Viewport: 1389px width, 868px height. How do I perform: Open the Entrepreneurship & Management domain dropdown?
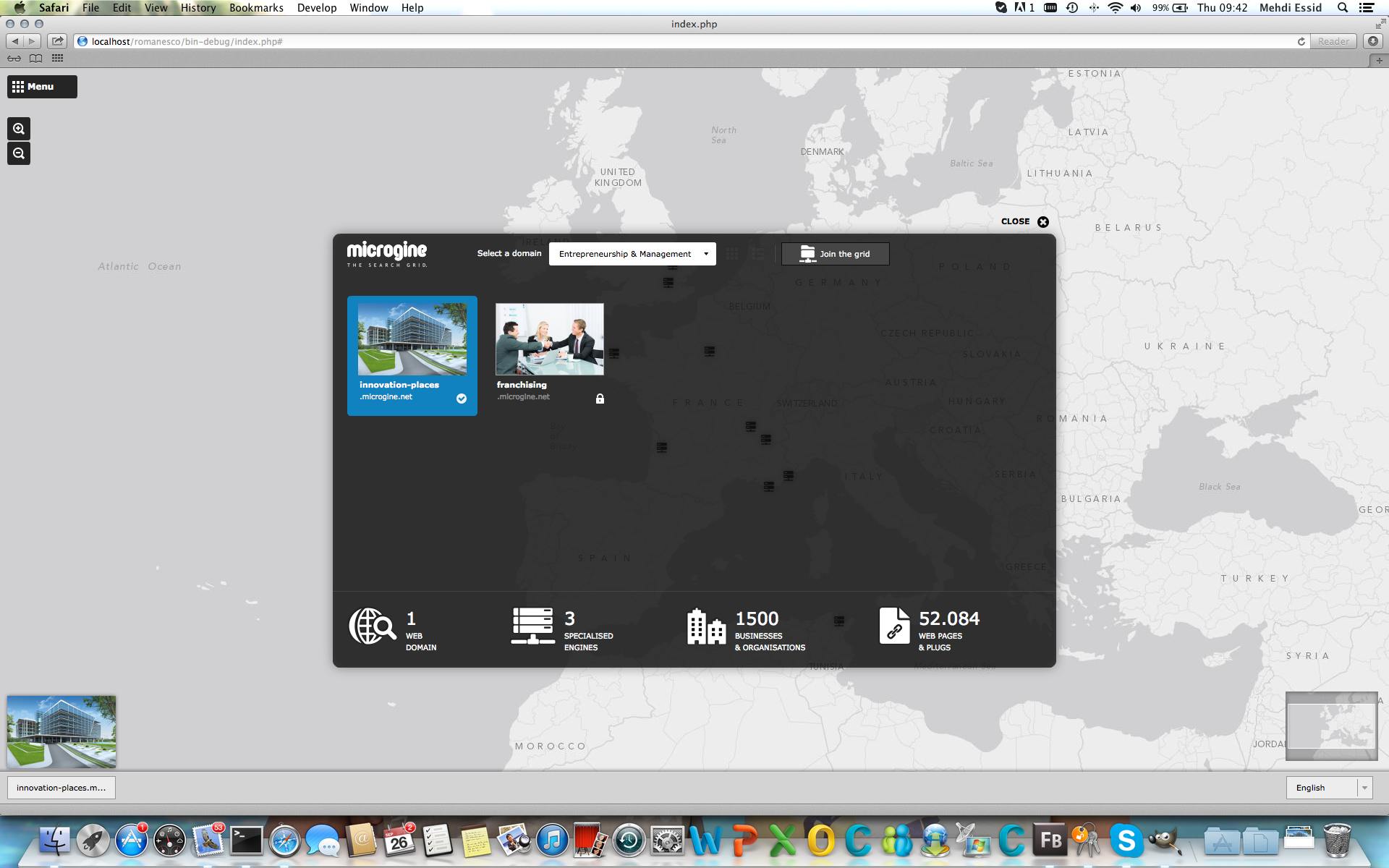click(632, 254)
